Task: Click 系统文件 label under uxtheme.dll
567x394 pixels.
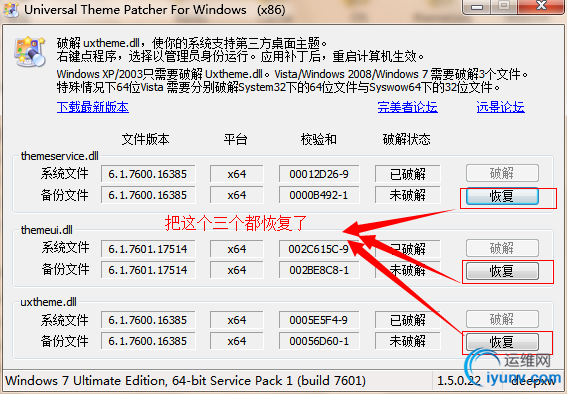Action: [x=65, y=320]
